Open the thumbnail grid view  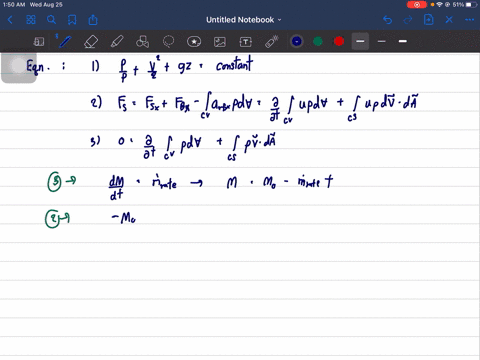tap(31, 20)
